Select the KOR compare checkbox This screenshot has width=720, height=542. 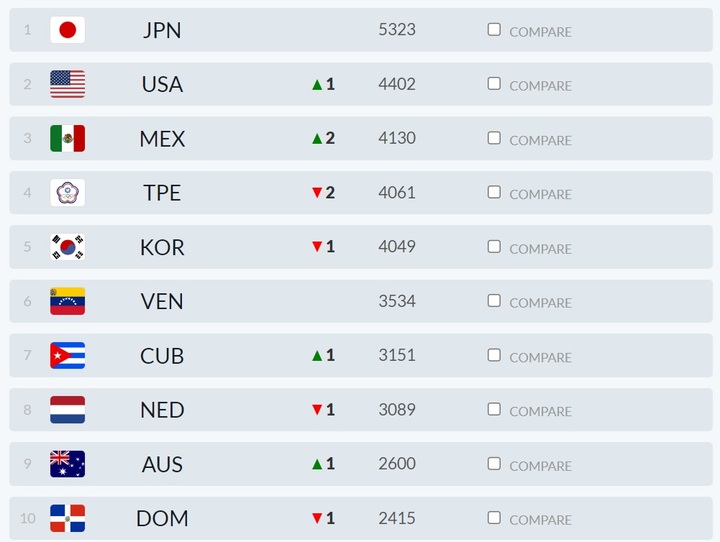(x=494, y=246)
